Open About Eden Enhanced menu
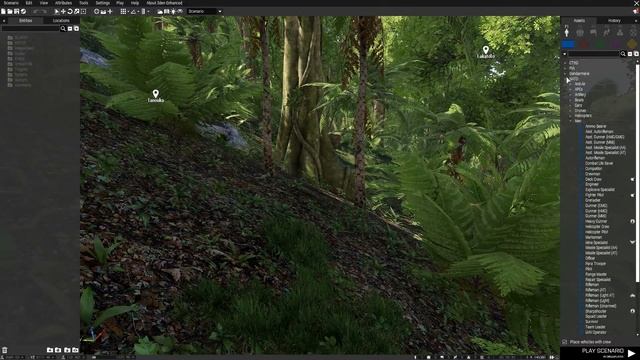640x360 pixels. pyautogui.click(x=164, y=3)
